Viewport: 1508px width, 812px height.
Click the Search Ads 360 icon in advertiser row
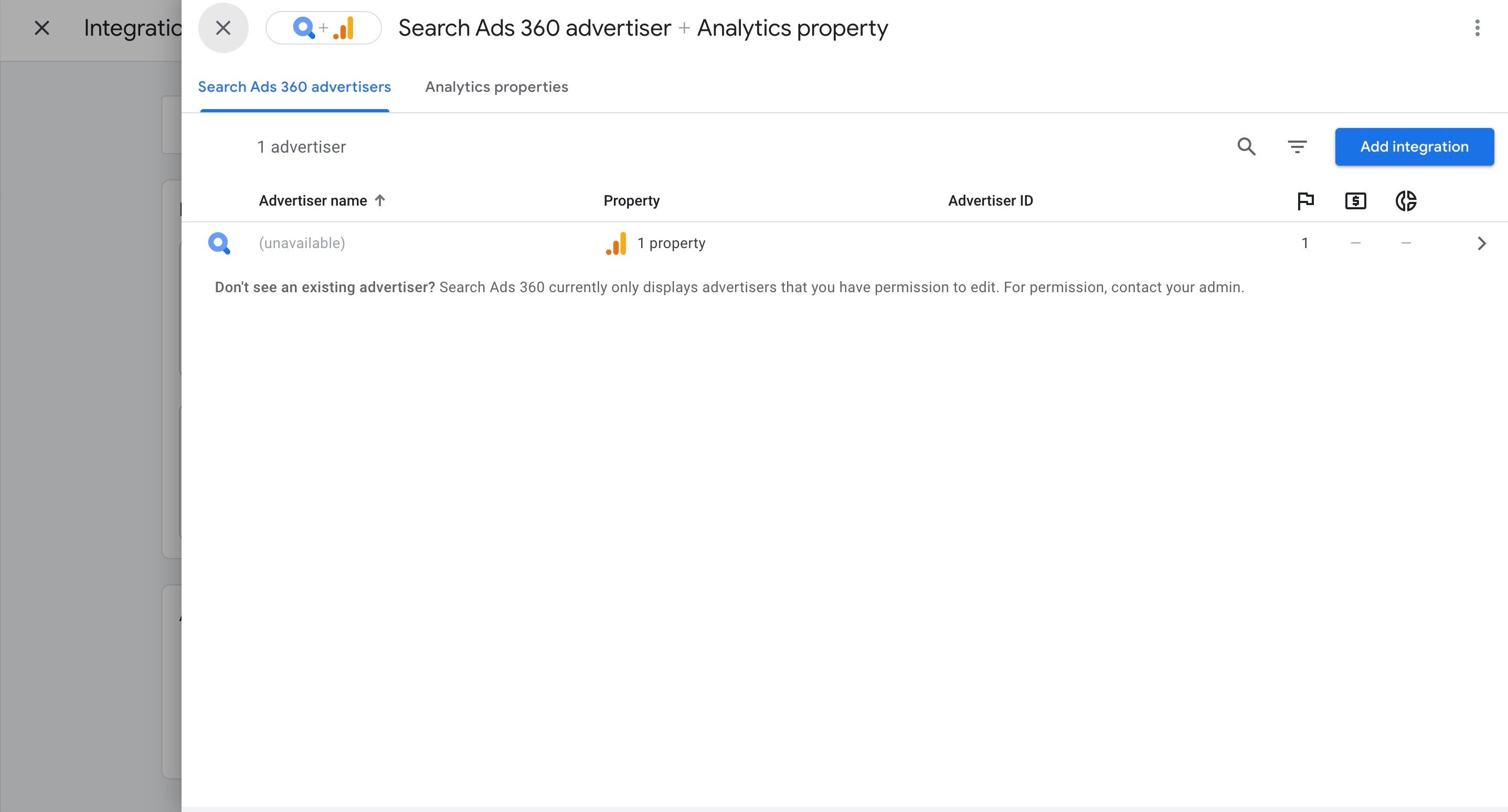(219, 243)
